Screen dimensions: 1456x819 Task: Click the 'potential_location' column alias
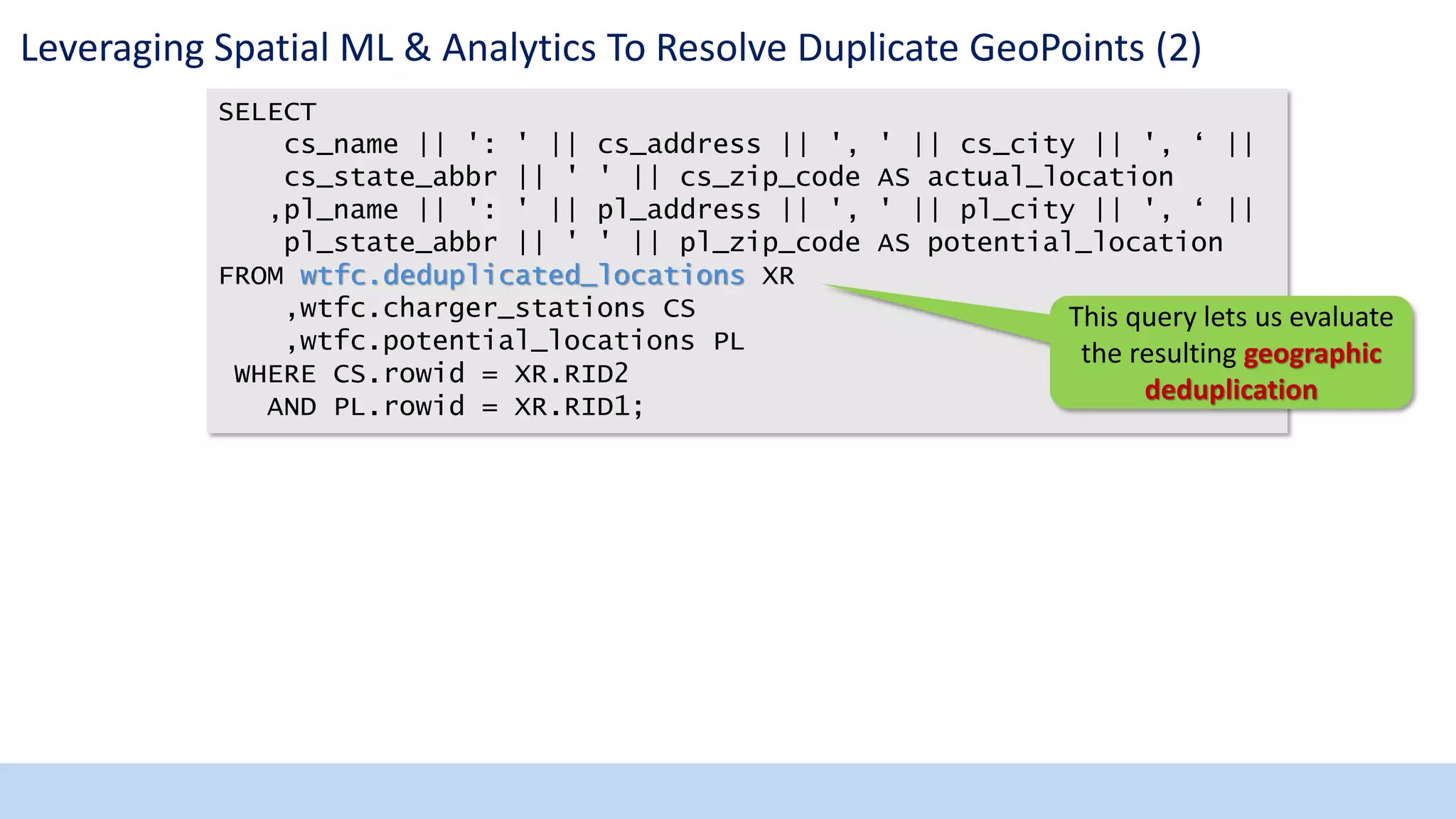pyautogui.click(x=1075, y=243)
